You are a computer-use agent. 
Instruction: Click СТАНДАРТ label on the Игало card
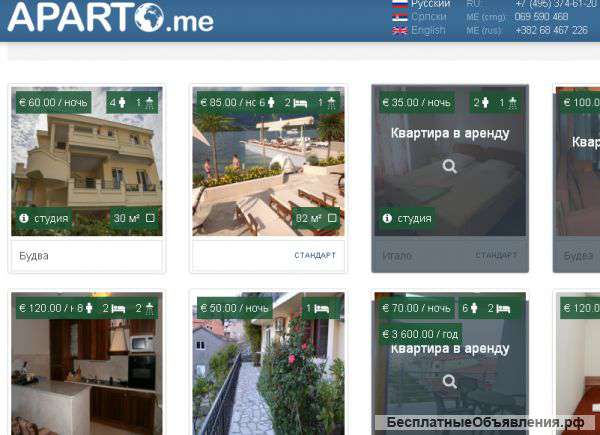click(496, 255)
